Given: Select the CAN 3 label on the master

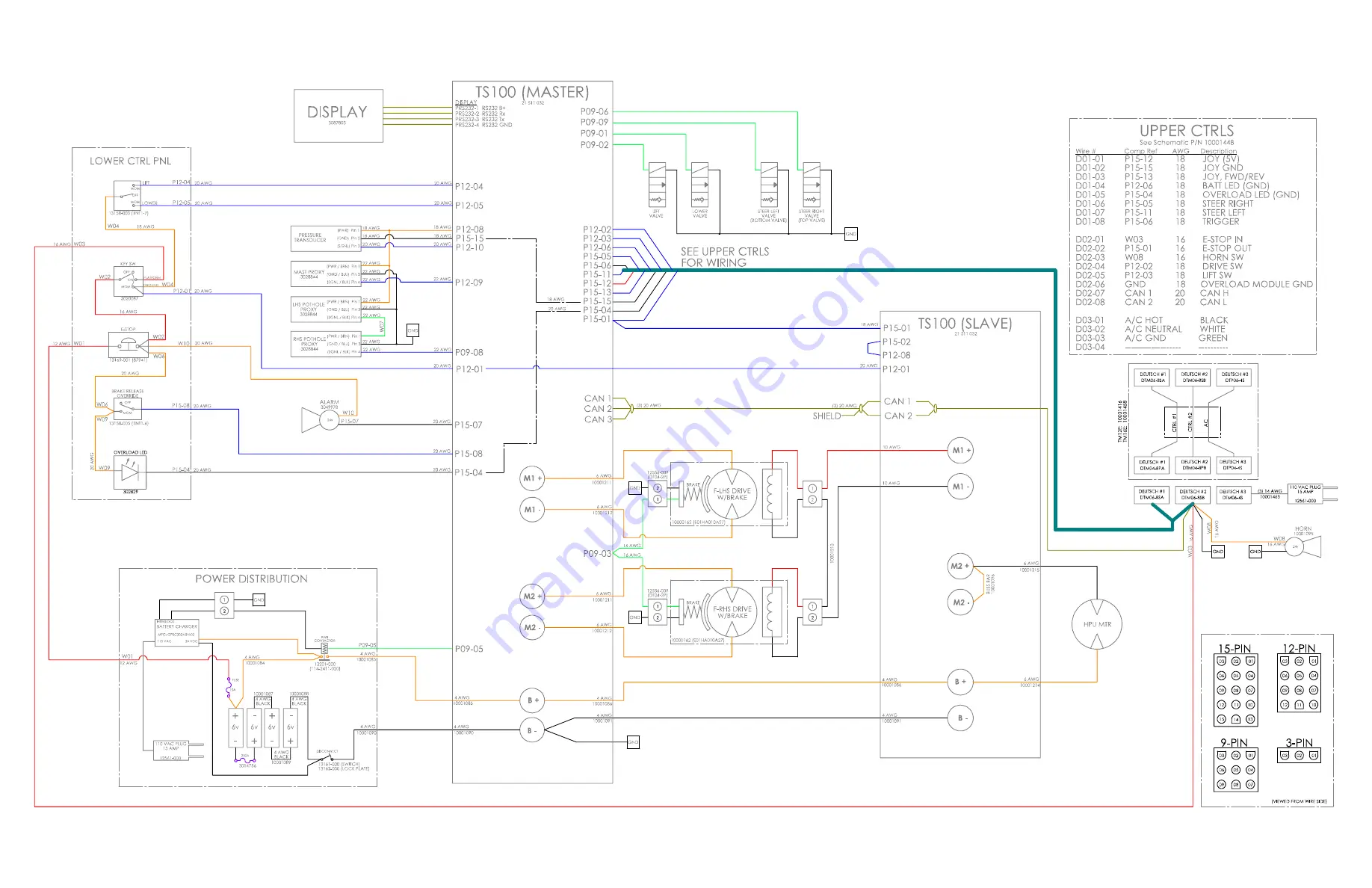Looking at the screenshot, I should [598, 419].
